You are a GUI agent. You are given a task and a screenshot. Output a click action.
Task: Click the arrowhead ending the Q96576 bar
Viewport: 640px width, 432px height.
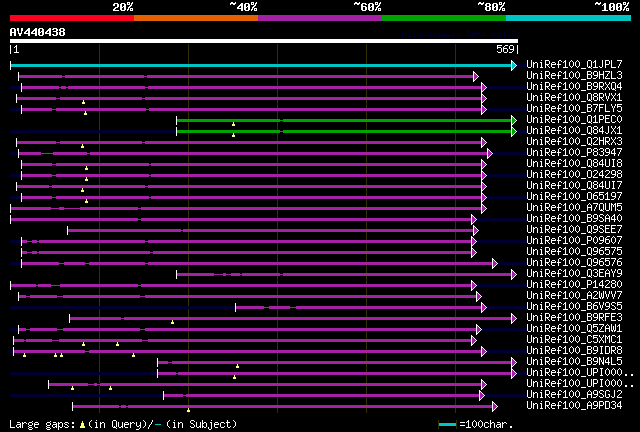point(495,263)
